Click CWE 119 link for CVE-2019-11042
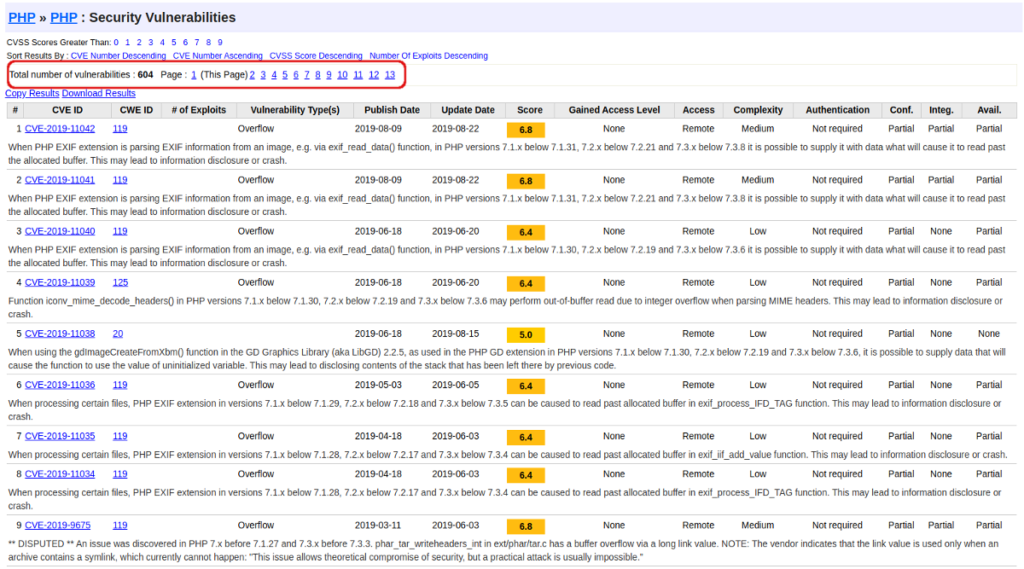 pos(120,129)
